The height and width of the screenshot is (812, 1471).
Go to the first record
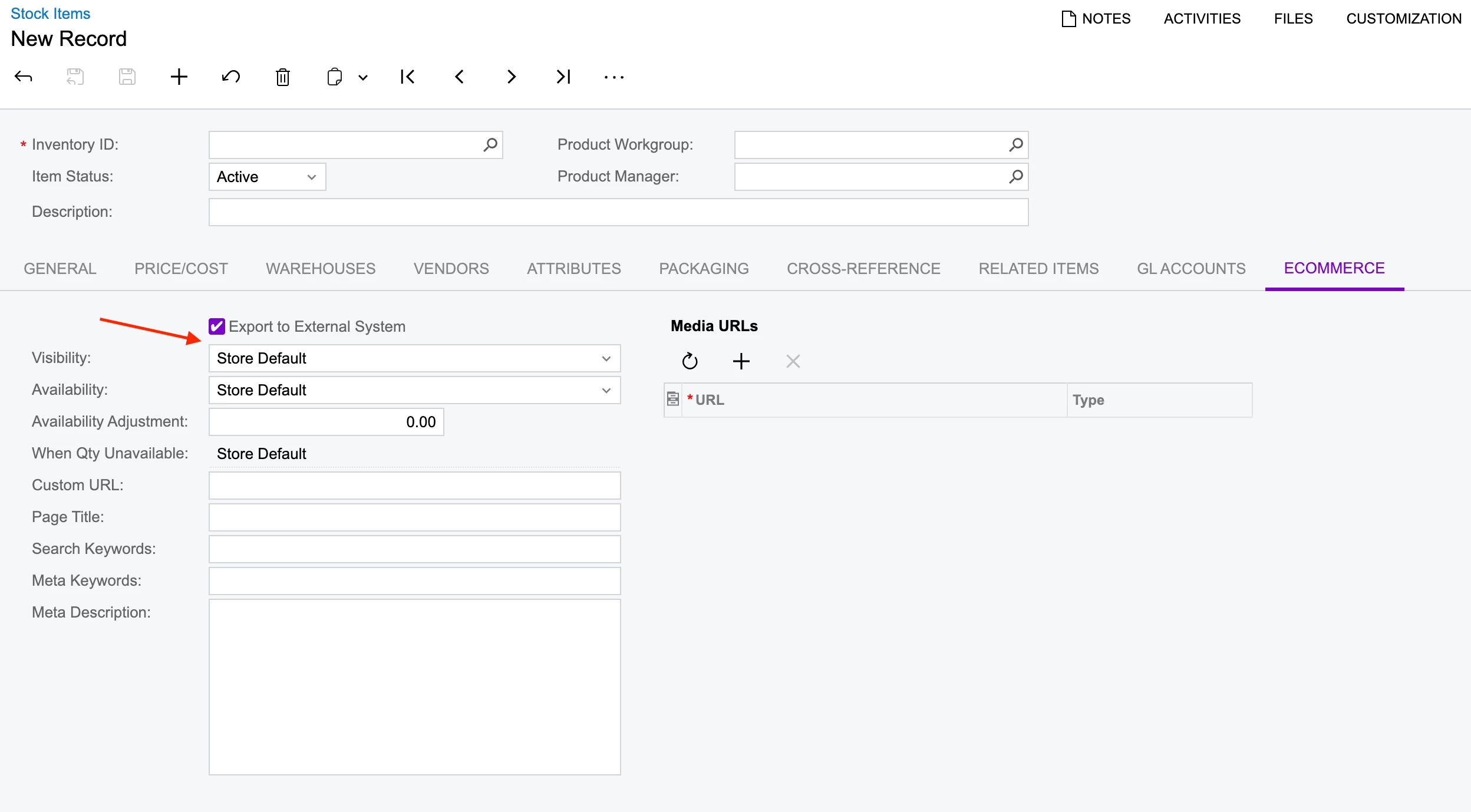[407, 77]
